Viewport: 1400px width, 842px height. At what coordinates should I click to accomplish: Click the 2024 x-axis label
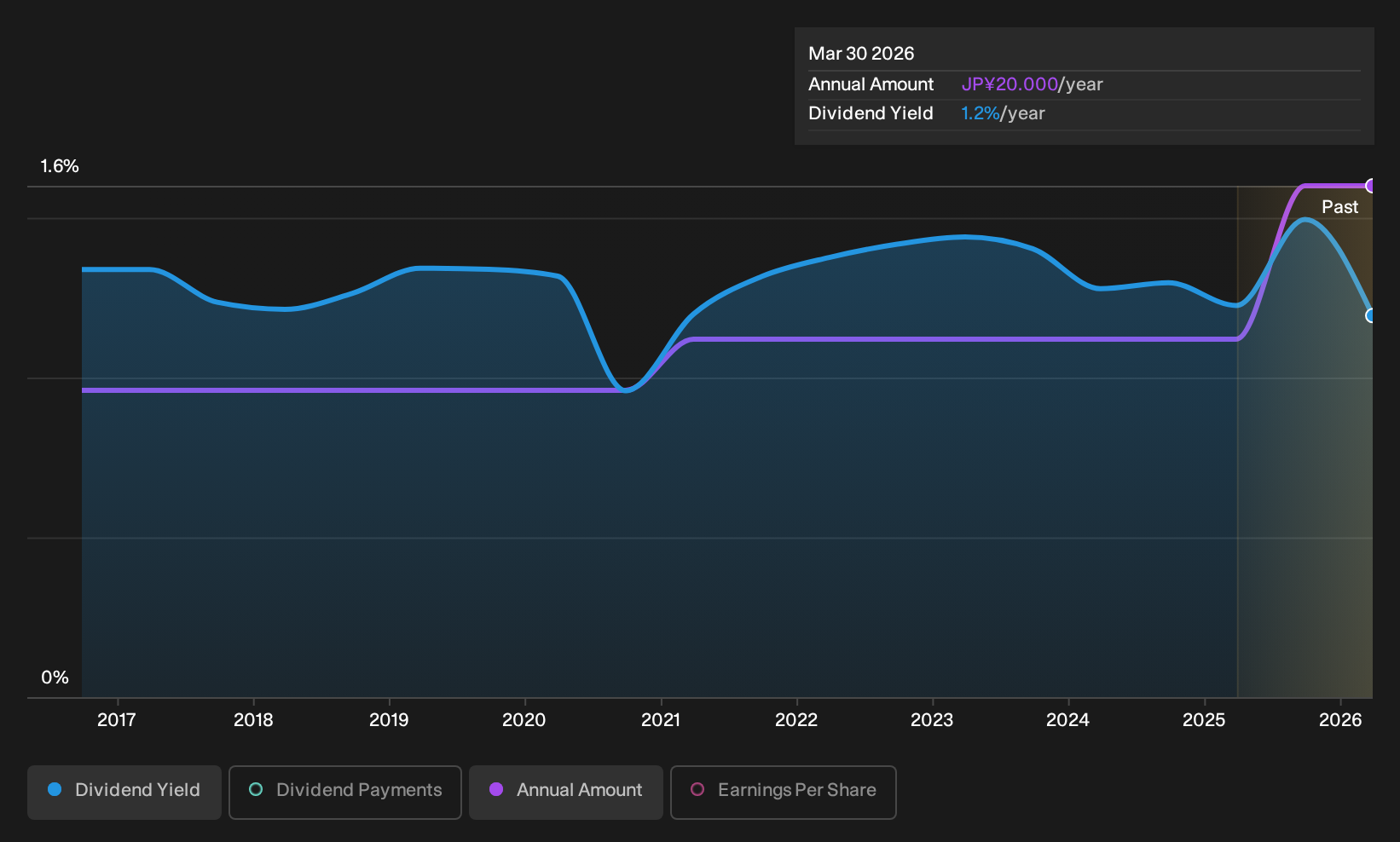coord(1067,720)
